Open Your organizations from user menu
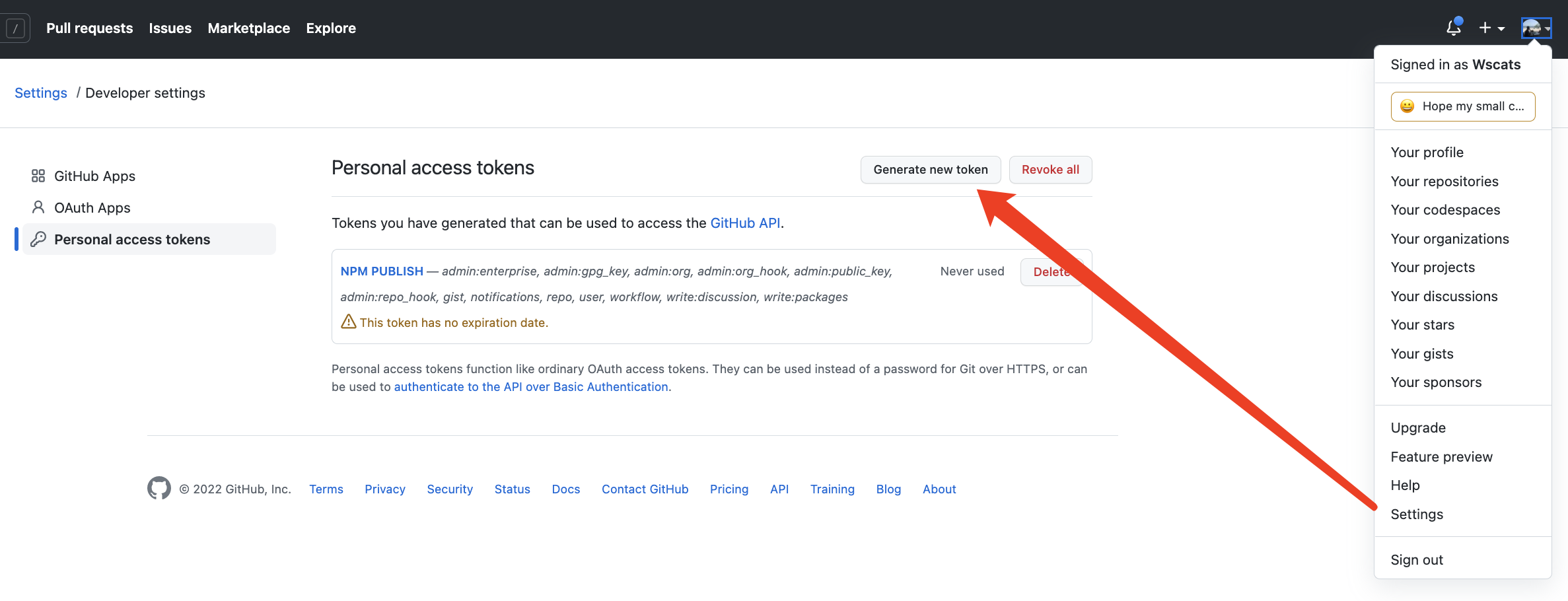Image resolution: width=1568 pixels, height=601 pixels. (1450, 239)
